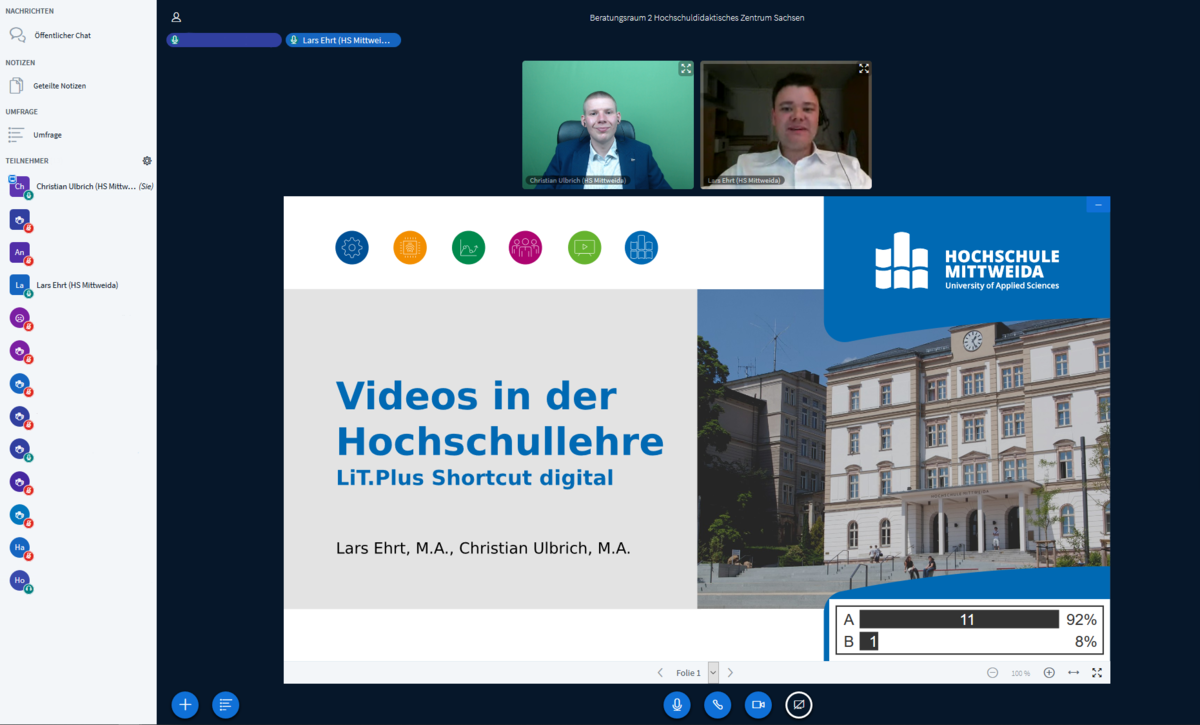
Task: Click the screen share button
Action: pyautogui.click(x=798, y=705)
